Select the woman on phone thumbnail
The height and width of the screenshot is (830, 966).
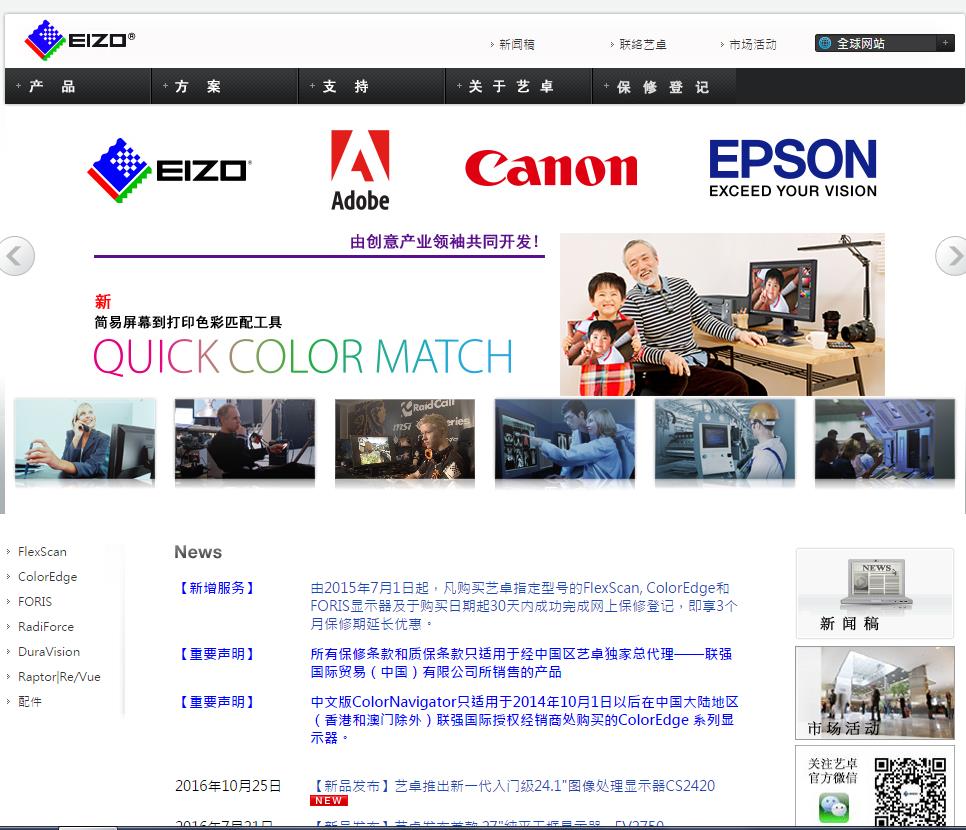tap(84, 439)
